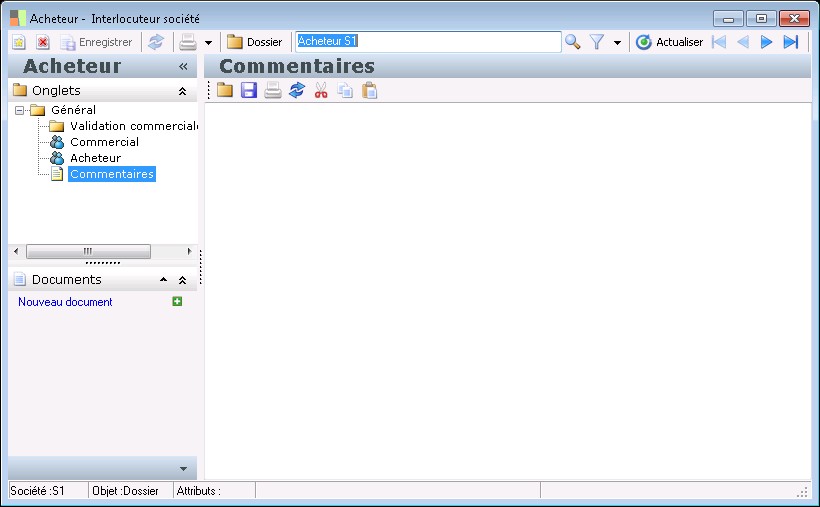Click the people icon beside Acheteur
The height and width of the screenshot is (507, 820).
tap(56, 158)
